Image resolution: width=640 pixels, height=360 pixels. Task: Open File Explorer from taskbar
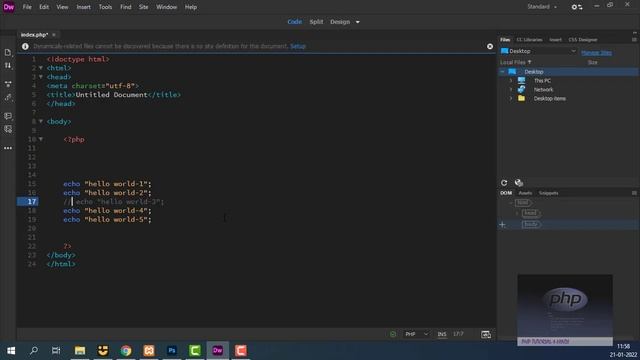(80, 351)
